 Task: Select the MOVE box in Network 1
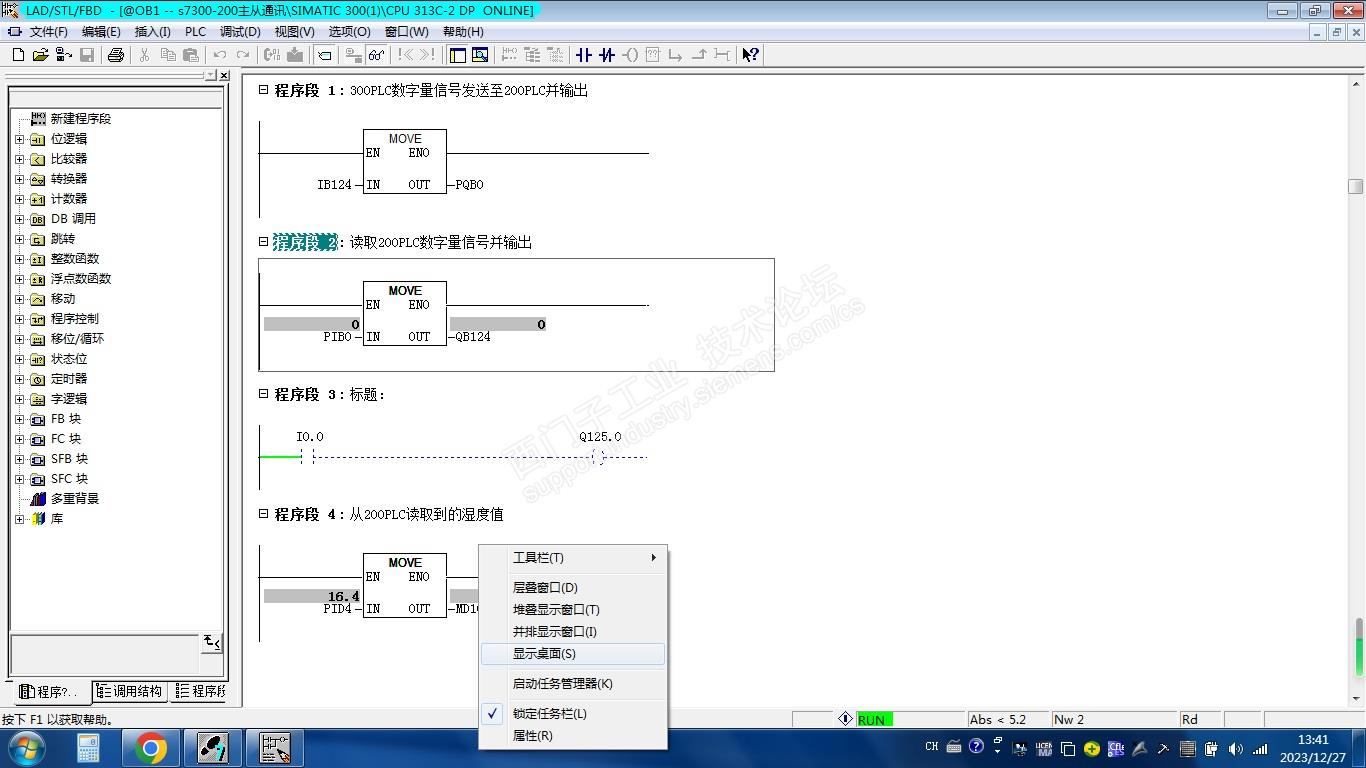click(x=405, y=161)
